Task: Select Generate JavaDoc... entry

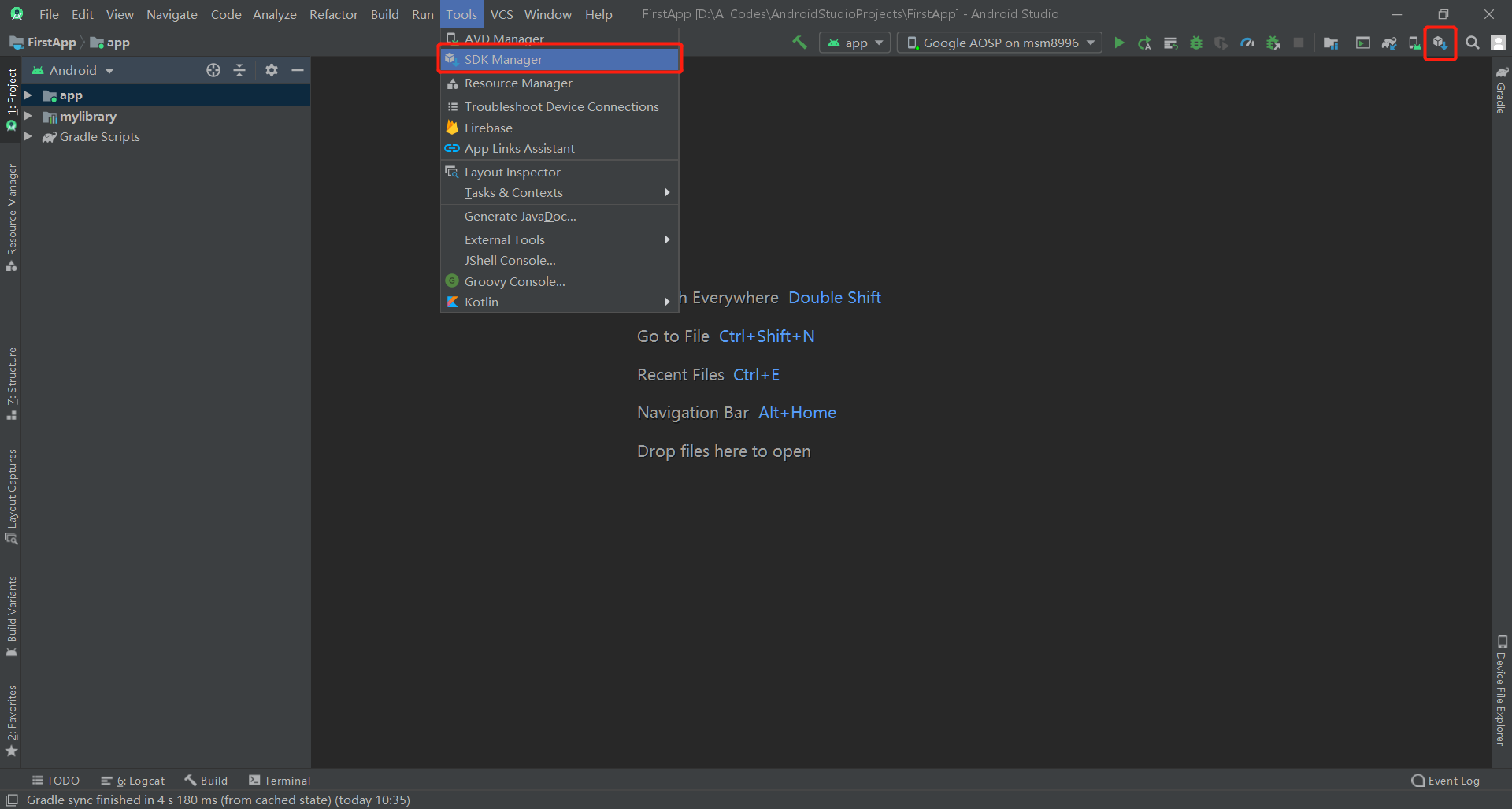Action: pyautogui.click(x=559, y=216)
